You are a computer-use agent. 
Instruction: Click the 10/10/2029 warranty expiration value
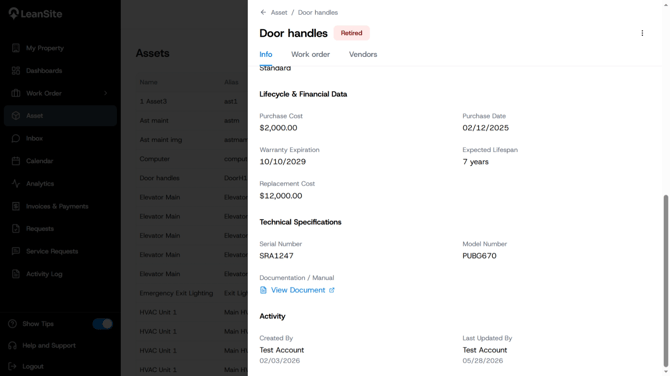(x=282, y=162)
